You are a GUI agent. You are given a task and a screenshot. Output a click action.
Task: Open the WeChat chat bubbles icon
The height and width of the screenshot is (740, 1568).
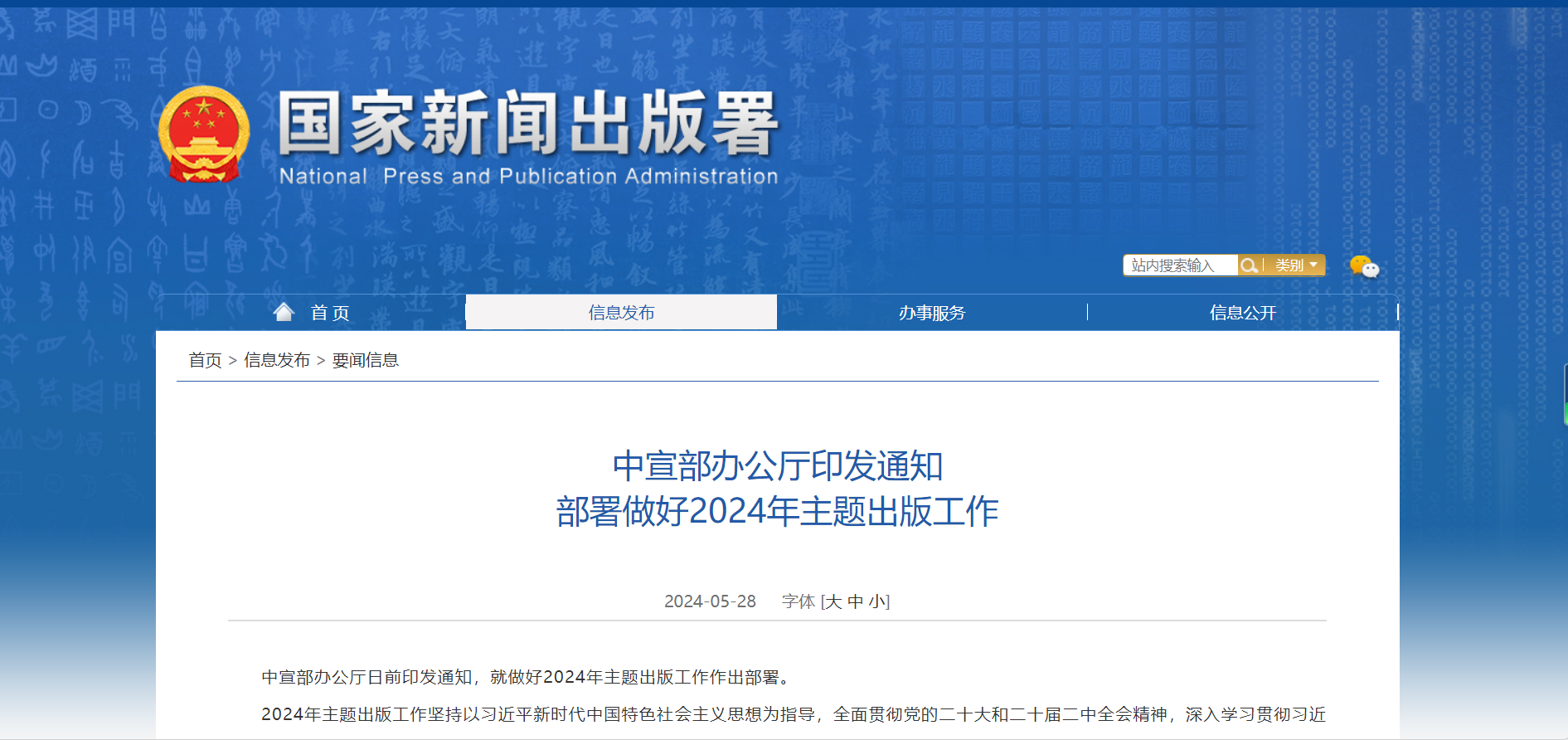tap(1363, 266)
